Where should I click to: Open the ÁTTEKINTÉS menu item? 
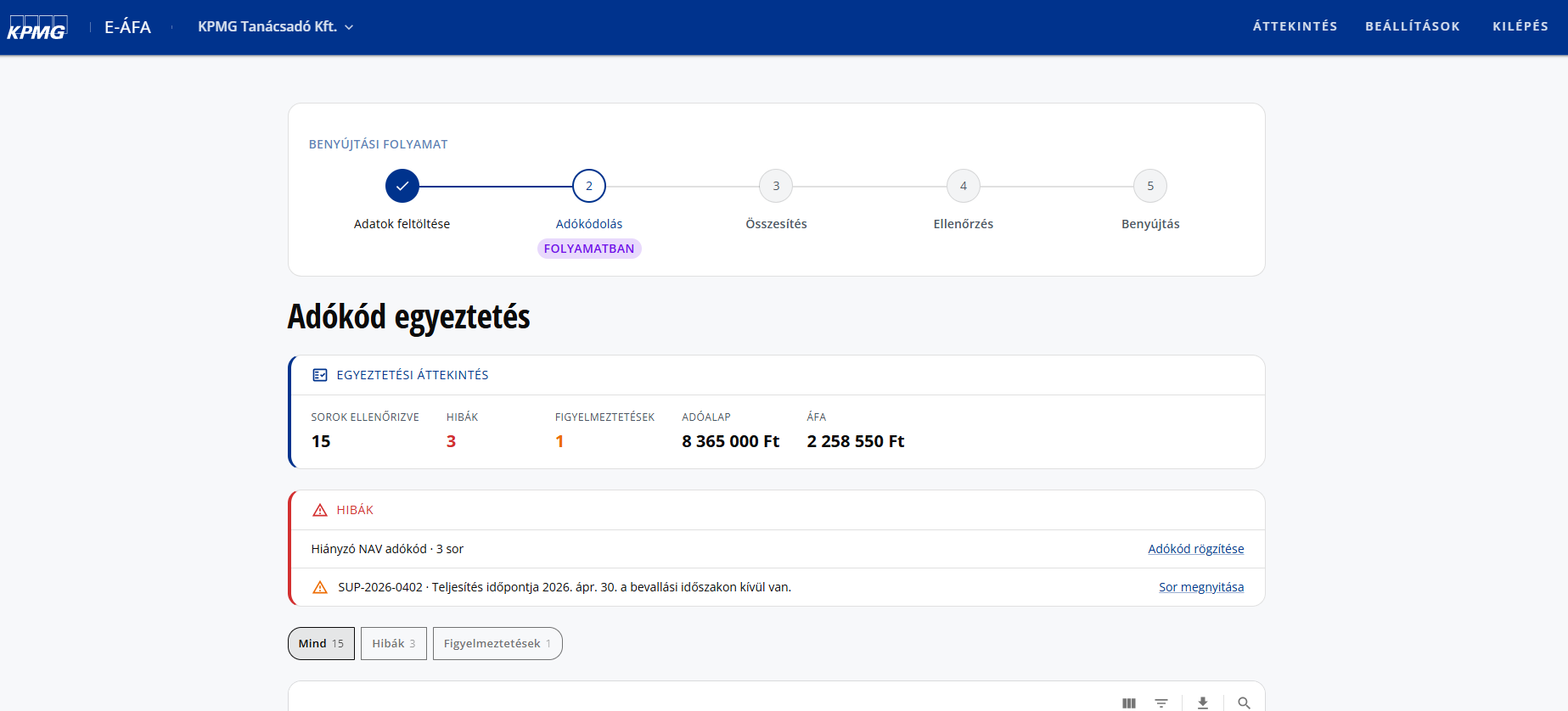pos(1295,26)
